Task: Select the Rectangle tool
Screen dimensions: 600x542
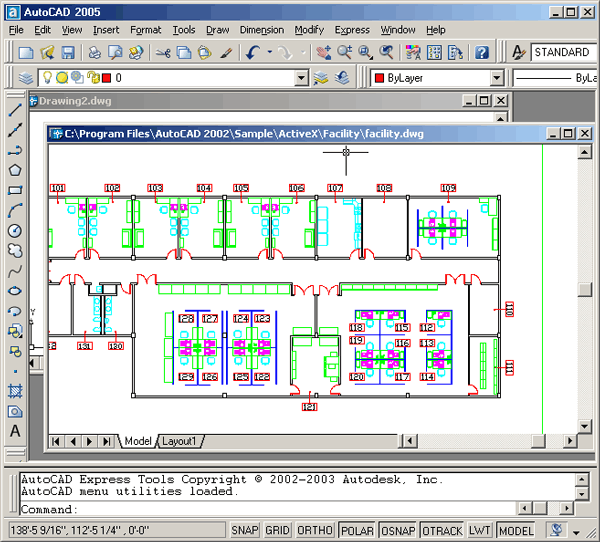Action: [x=15, y=190]
